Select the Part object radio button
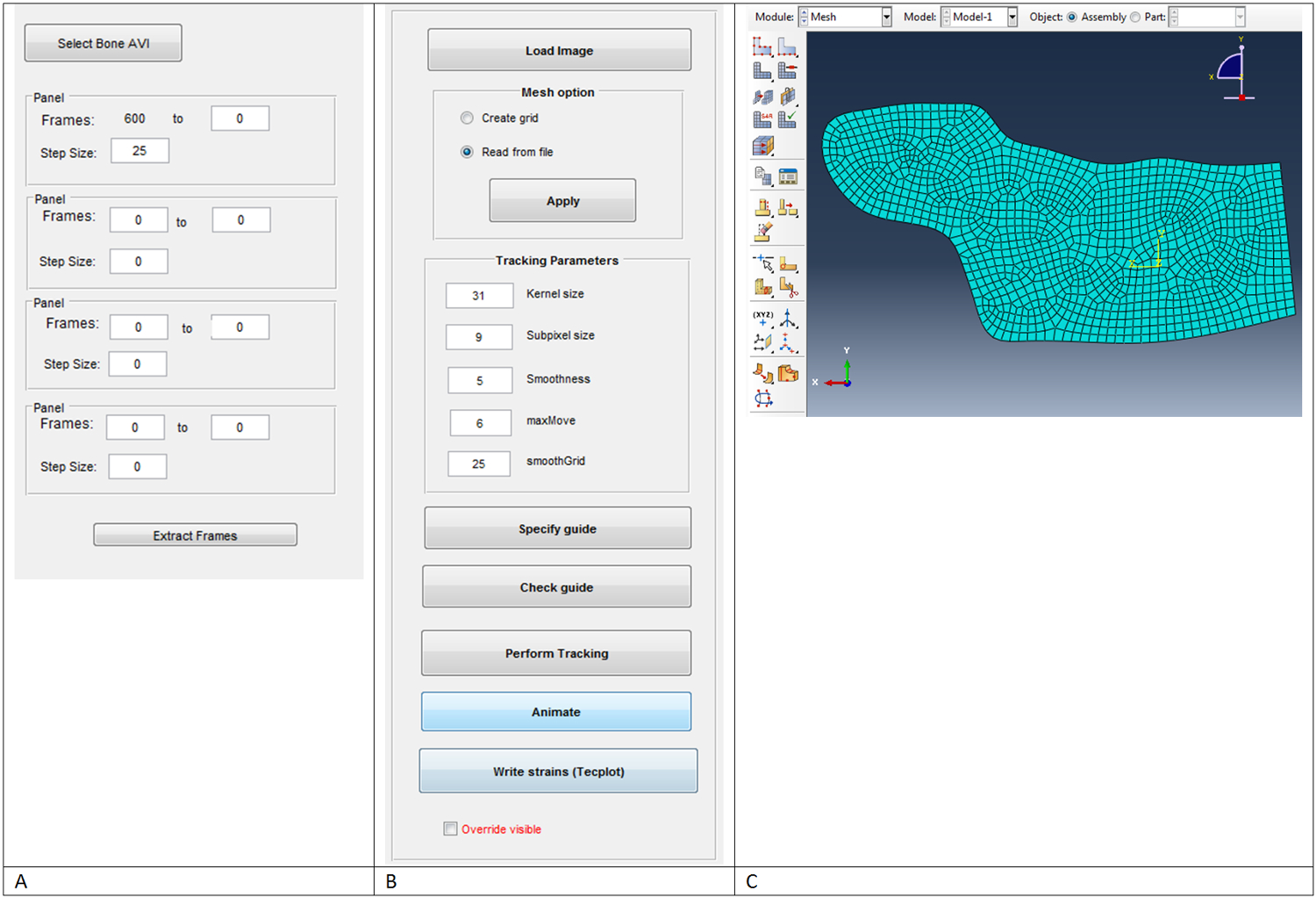The height and width of the screenshot is (898, 1316). click(1135, 18)
